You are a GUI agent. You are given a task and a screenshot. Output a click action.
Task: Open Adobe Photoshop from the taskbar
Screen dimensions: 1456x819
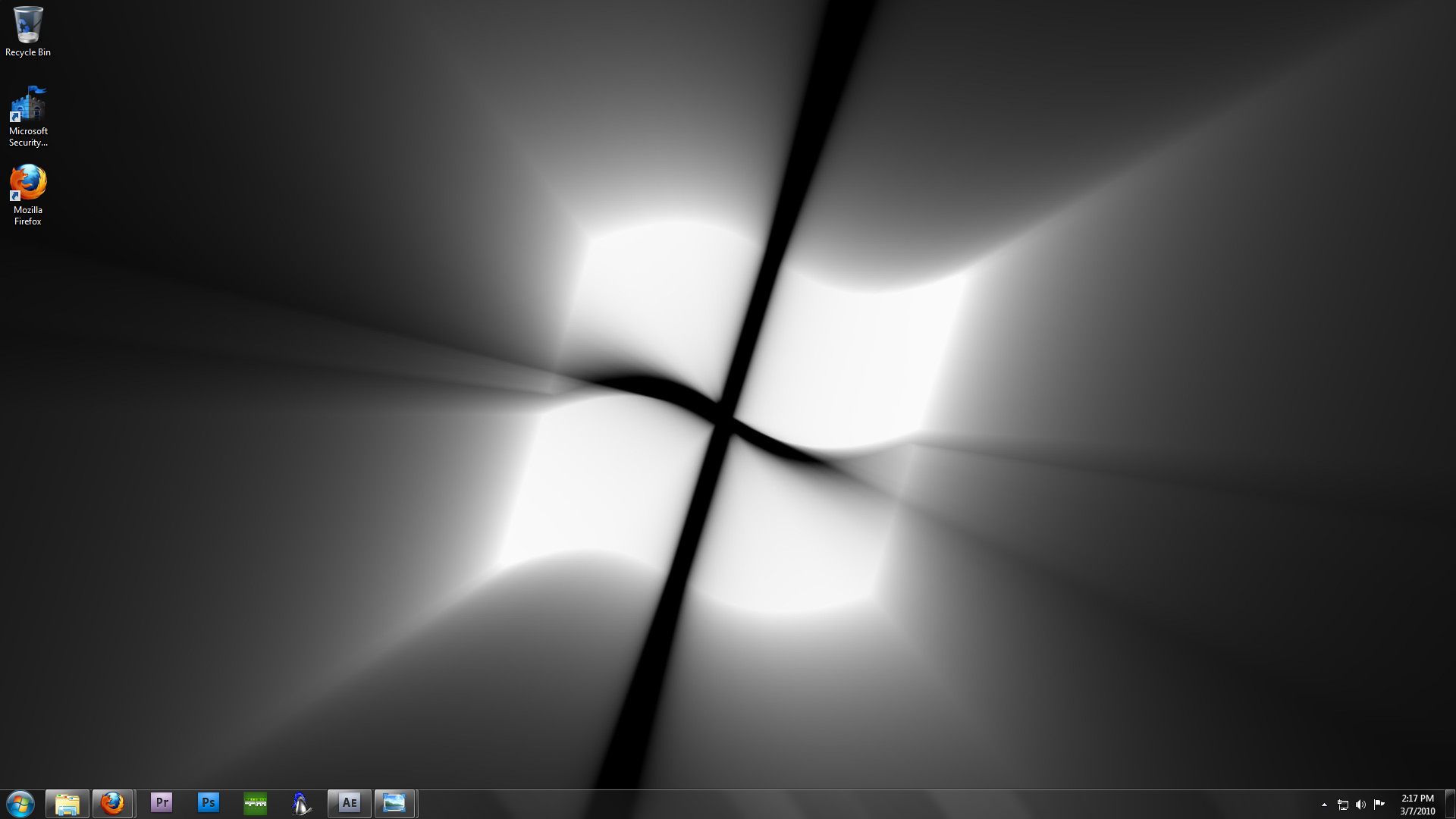[x=208, y=803]
